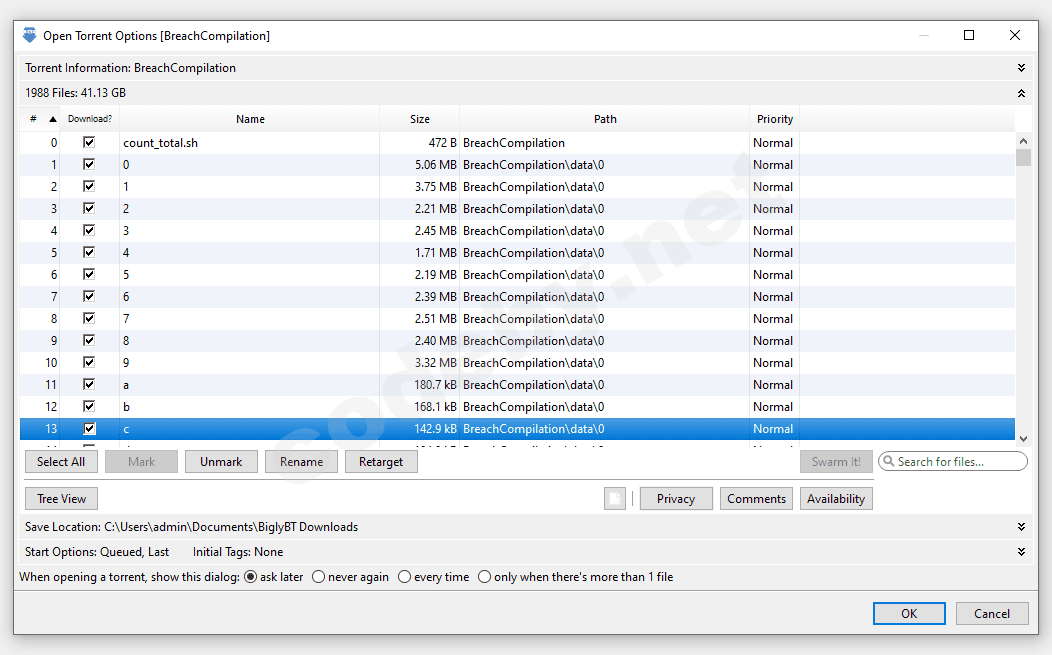Viewport: 1052px width, 655px height.
Task: Open the Comments button
Action: tap(756, 499)
